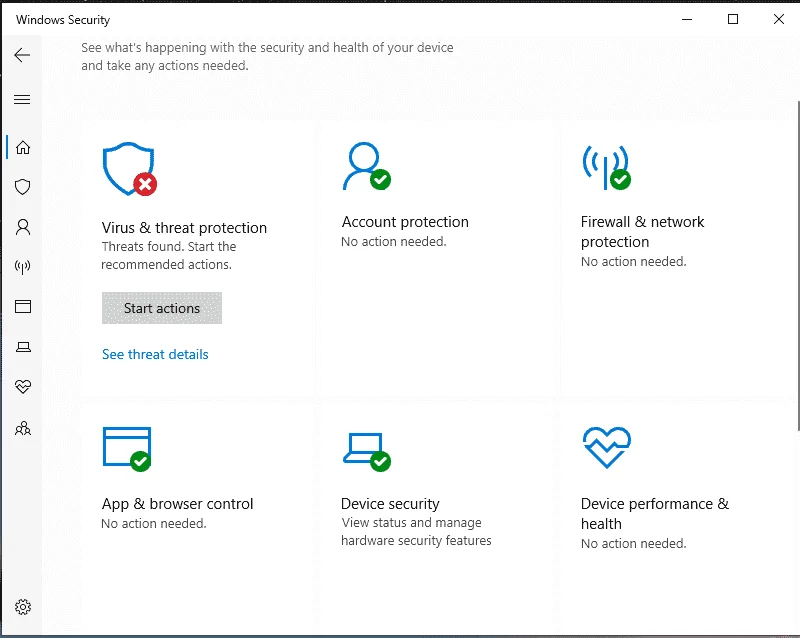Click 'No action needed.' under Device performance & health
Screen dimensions: 800x638
(x=634, y=544)
